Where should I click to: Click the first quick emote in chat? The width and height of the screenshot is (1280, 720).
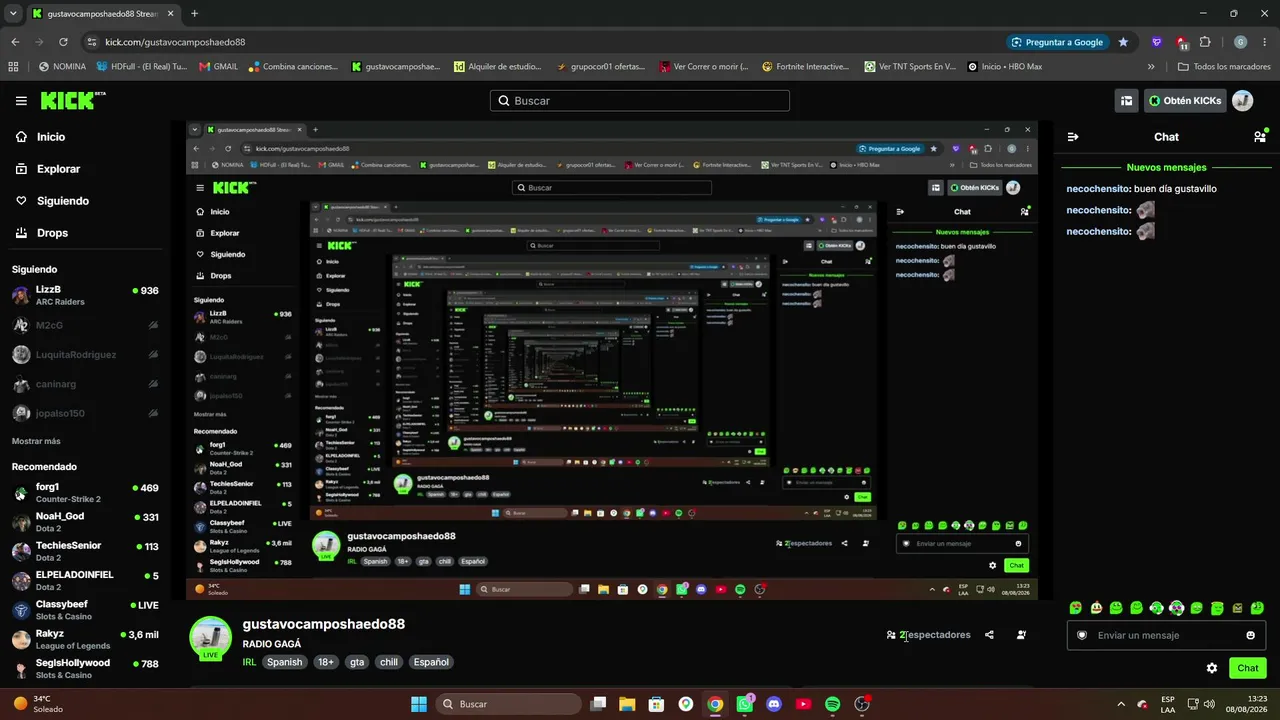[1076, 608]
